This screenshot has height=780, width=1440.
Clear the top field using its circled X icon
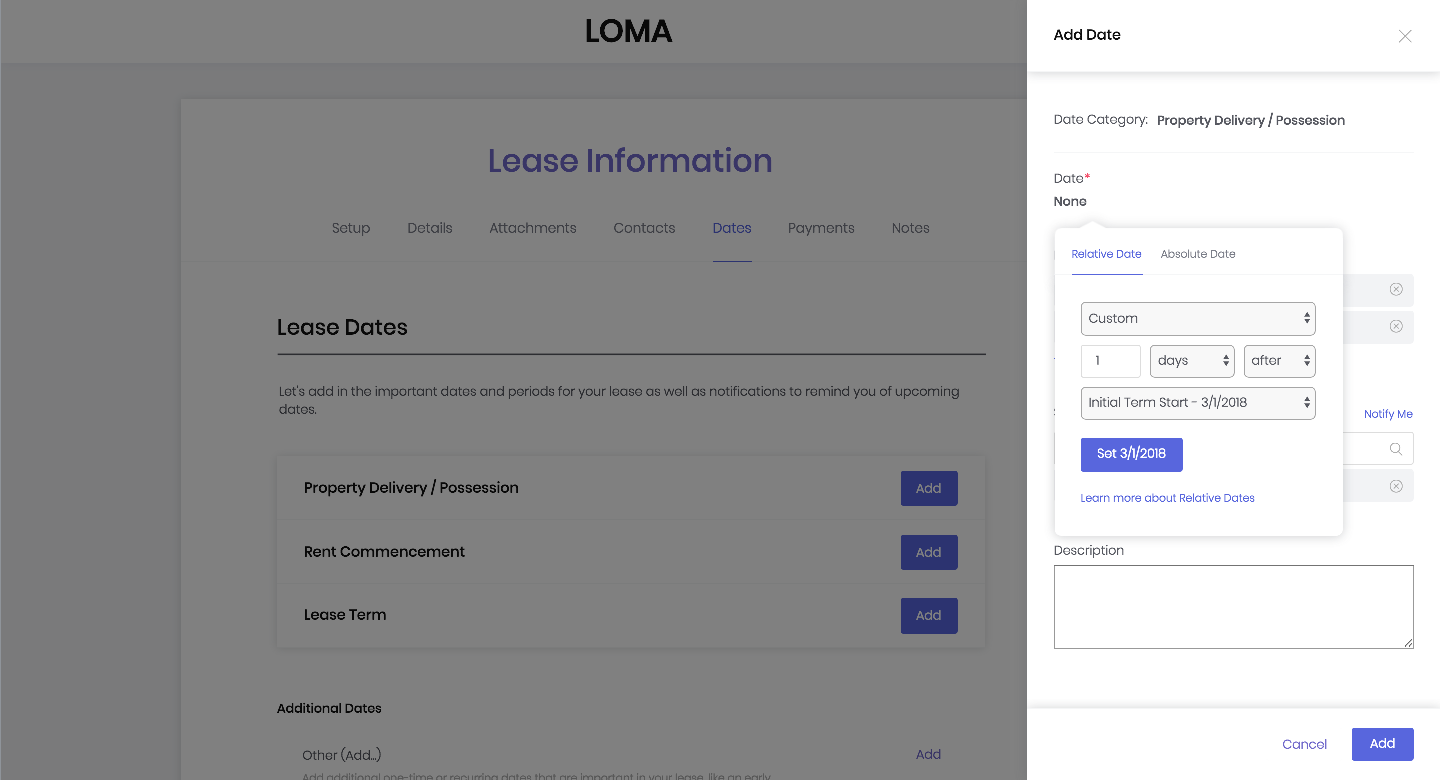pyautogui.click(x=1396, y=290)
